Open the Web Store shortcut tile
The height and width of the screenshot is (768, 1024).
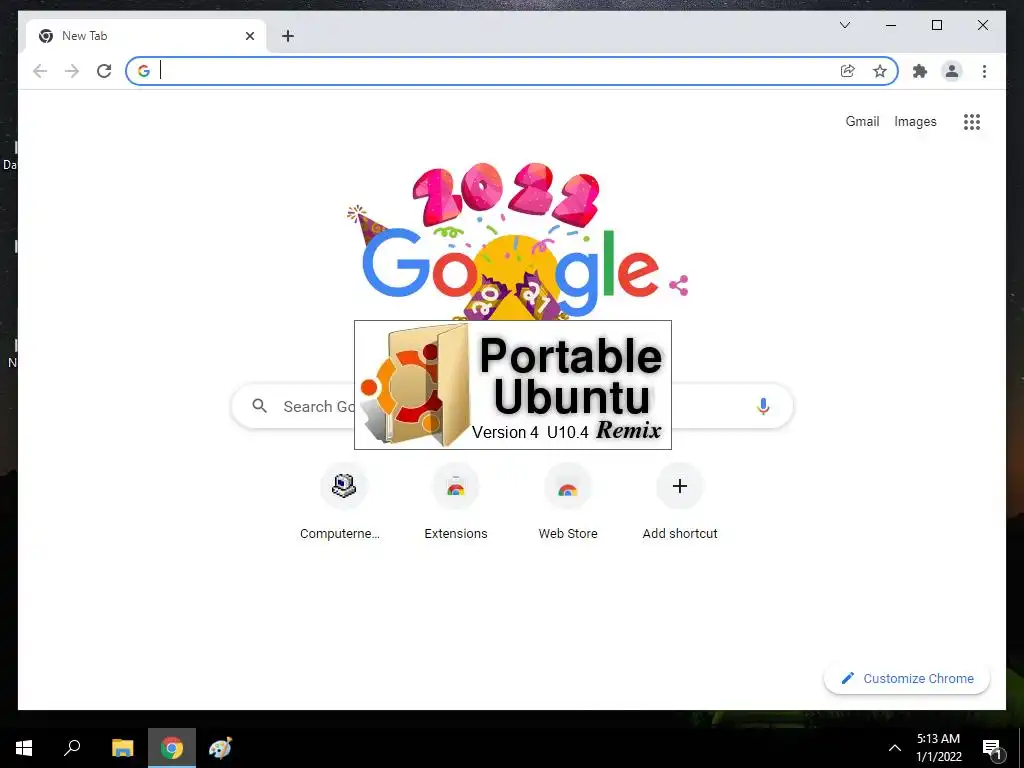point(568,502)
